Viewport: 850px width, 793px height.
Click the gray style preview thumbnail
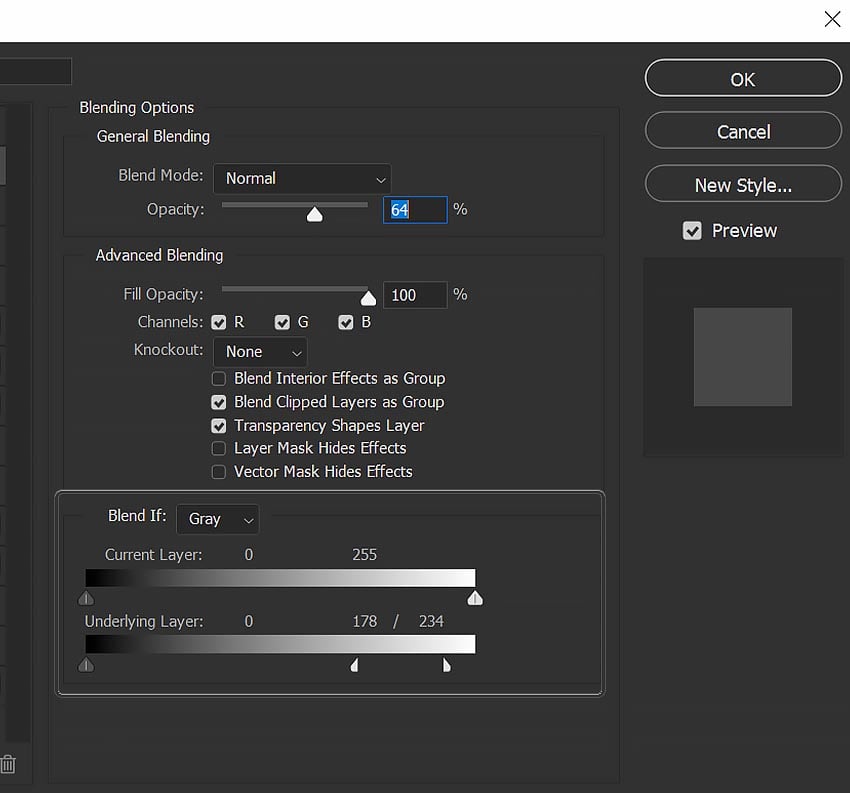743,357
